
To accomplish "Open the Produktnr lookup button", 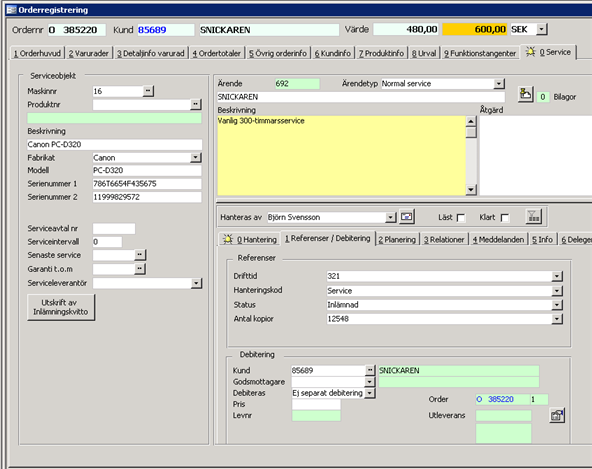I will pyautogui.click(x=196, y=104).
